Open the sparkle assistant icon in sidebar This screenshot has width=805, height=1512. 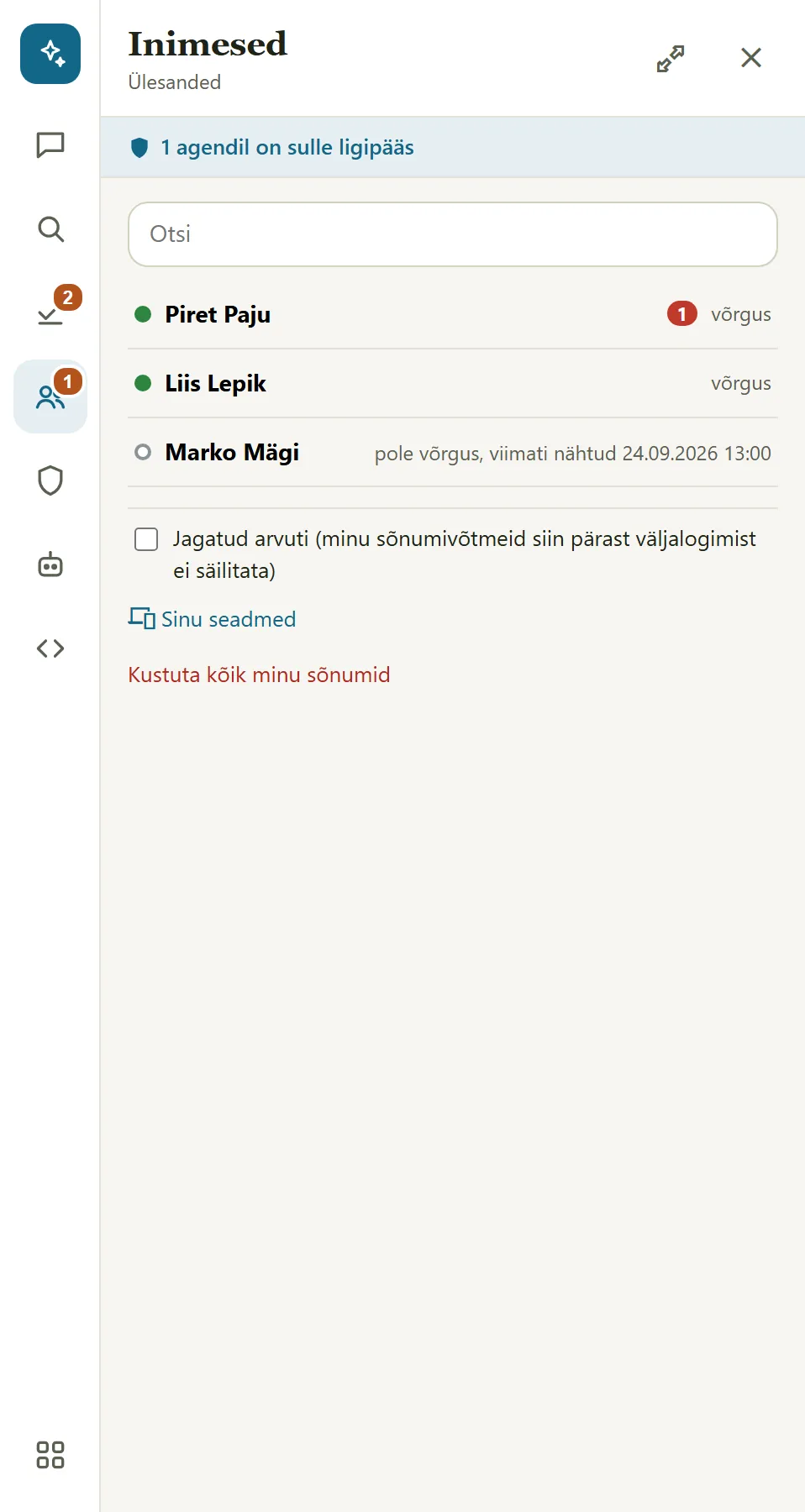pyautogui.click(x=50, y=54)
